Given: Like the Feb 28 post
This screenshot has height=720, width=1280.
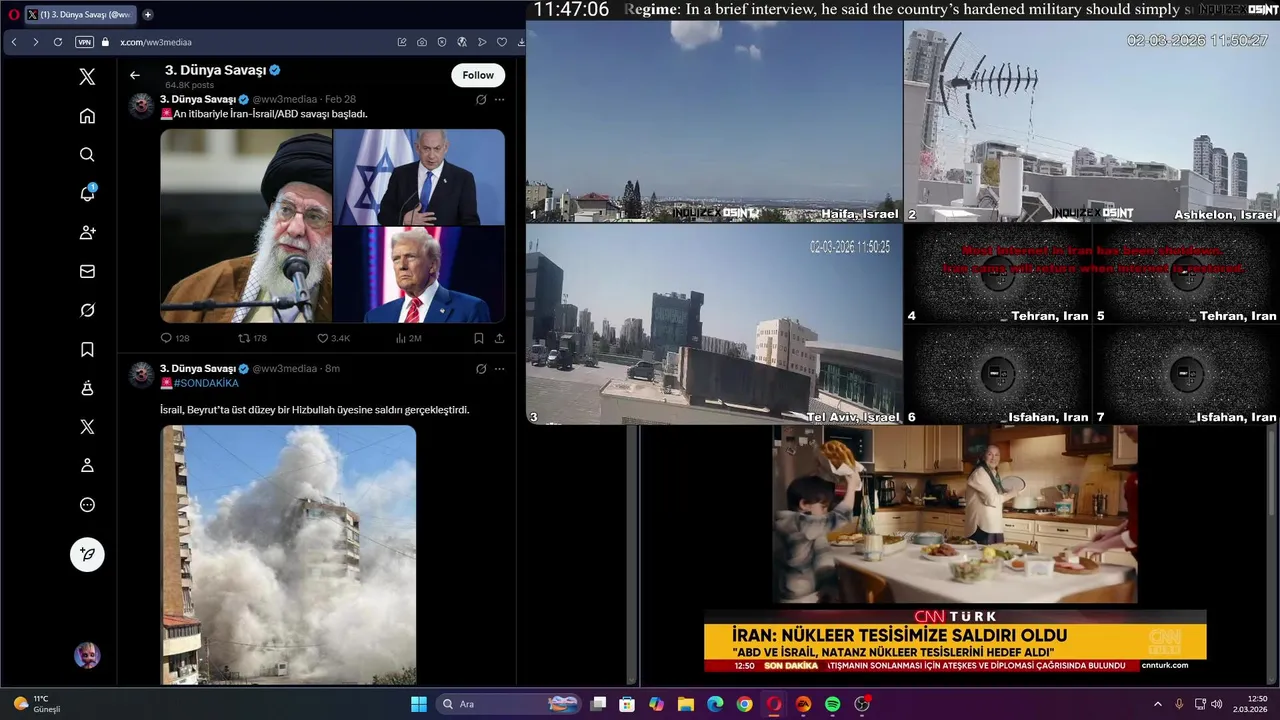Looking at the screenshot, I should pyautogui.click(x=334, y=338).
